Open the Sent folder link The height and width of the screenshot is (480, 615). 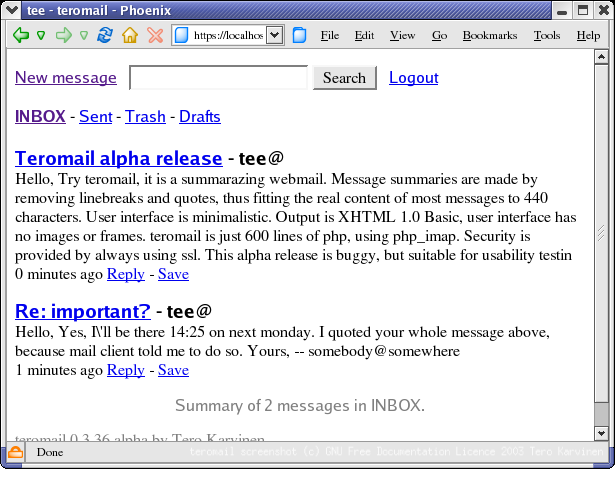(x=96, y=116)
